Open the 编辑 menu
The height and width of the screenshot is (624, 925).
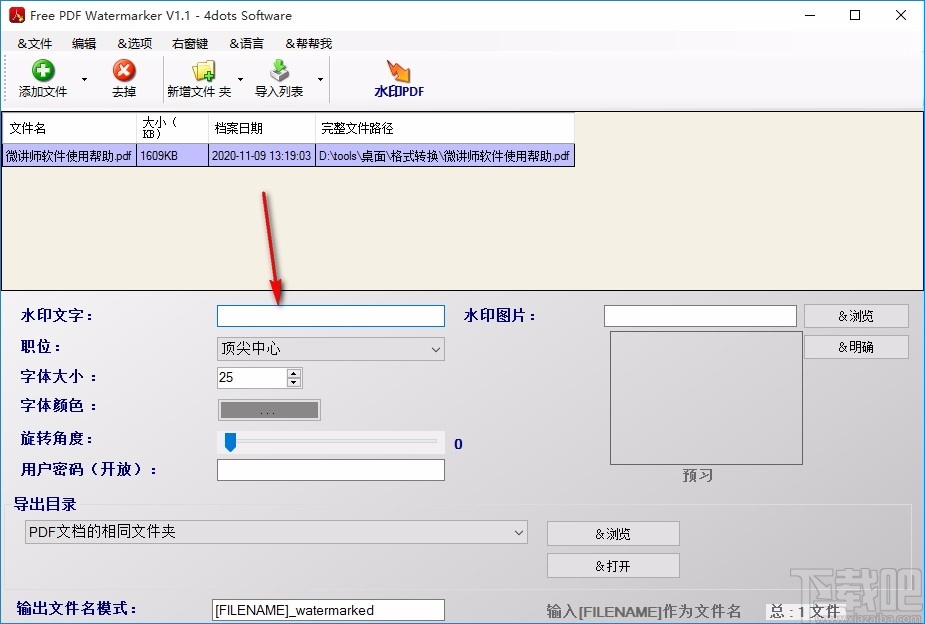[84, 43]
